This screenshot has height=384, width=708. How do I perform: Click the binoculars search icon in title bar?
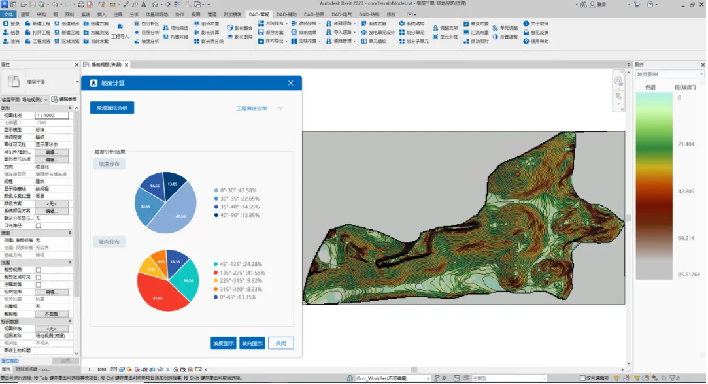[583, 5]
